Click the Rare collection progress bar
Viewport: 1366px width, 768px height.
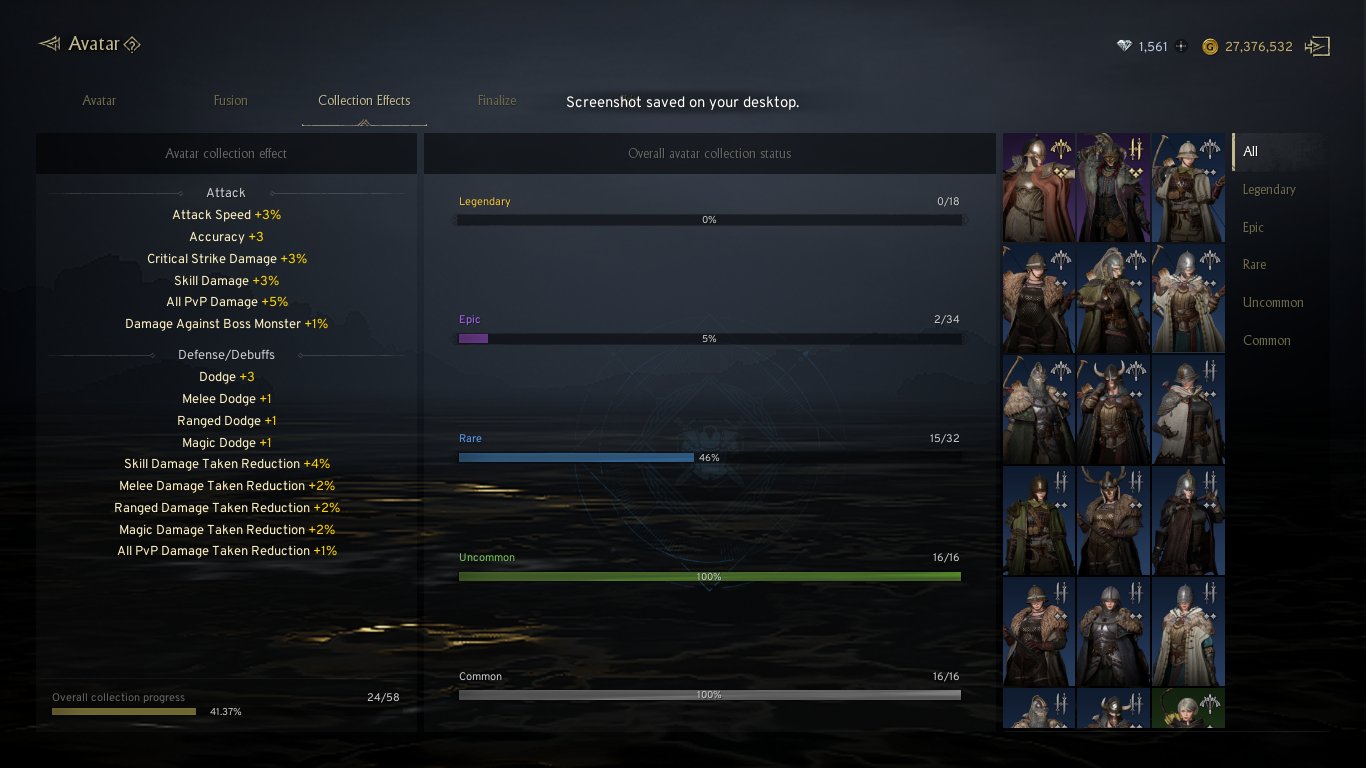(709, 457)
